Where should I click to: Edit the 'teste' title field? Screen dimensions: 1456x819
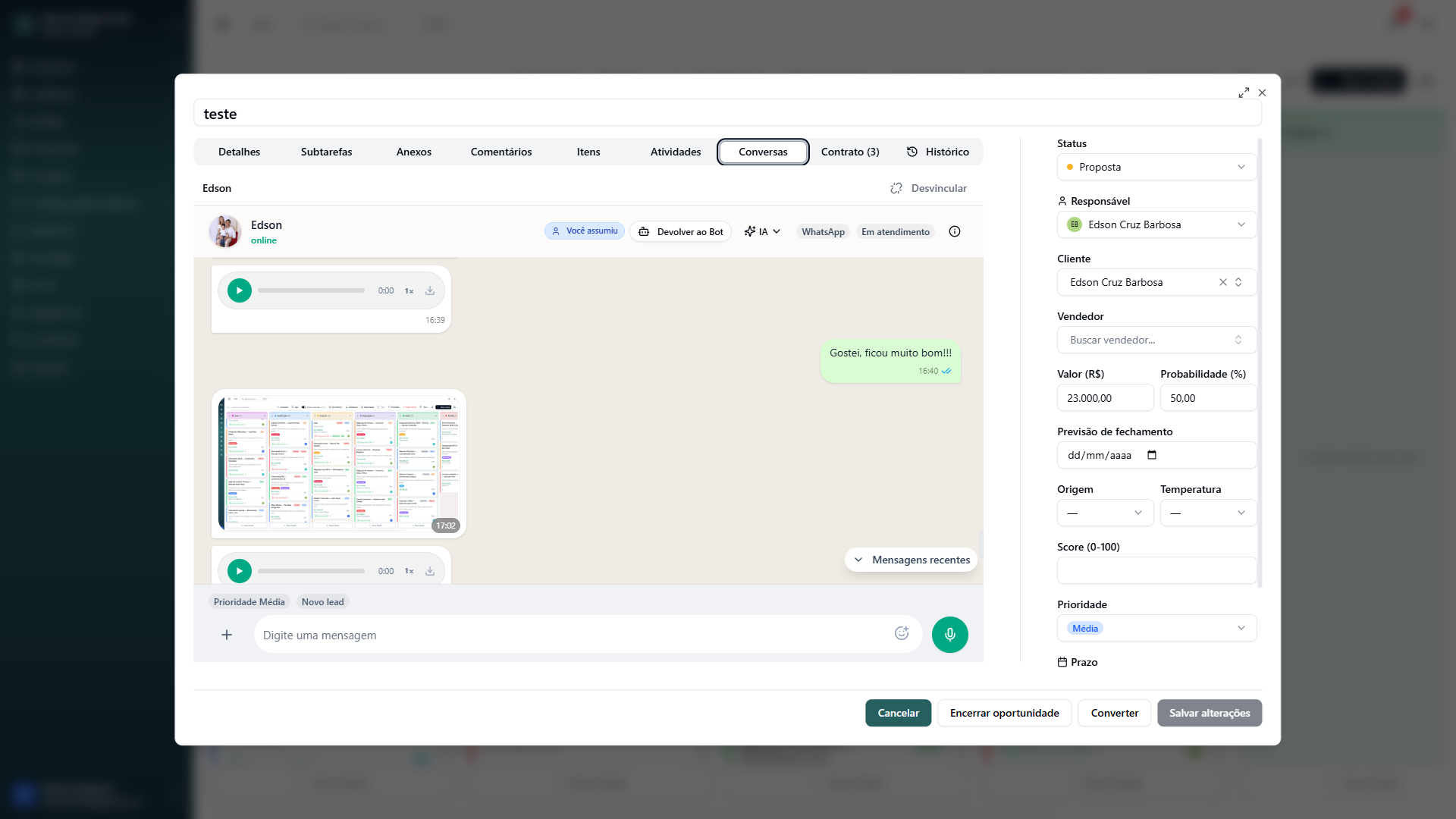pyautogui.click(x=727, y=114)
